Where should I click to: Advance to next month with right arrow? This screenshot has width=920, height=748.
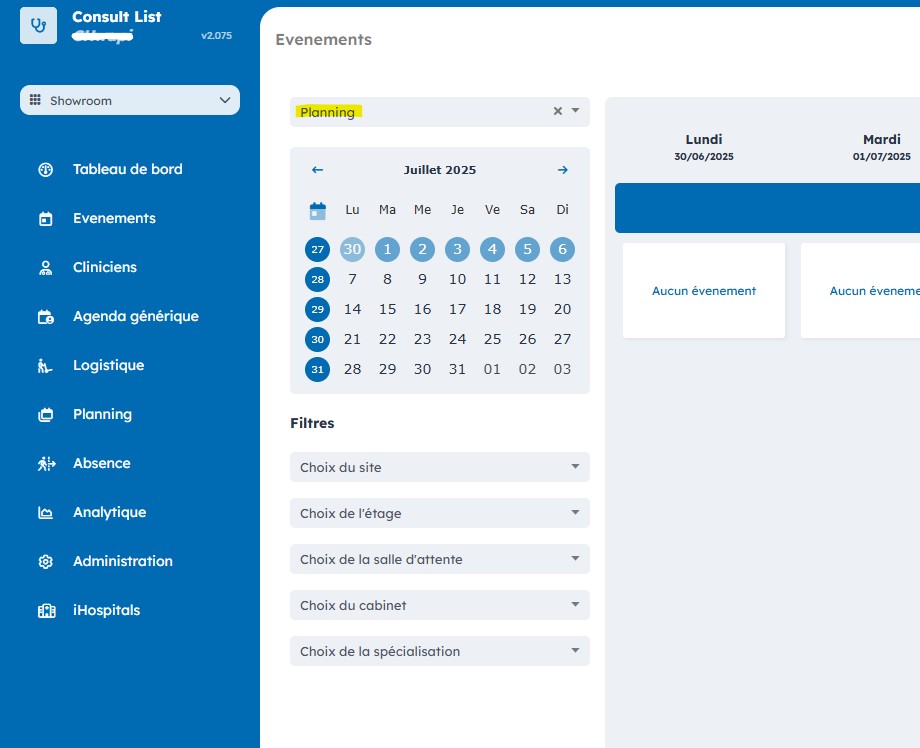coord(563,170)
